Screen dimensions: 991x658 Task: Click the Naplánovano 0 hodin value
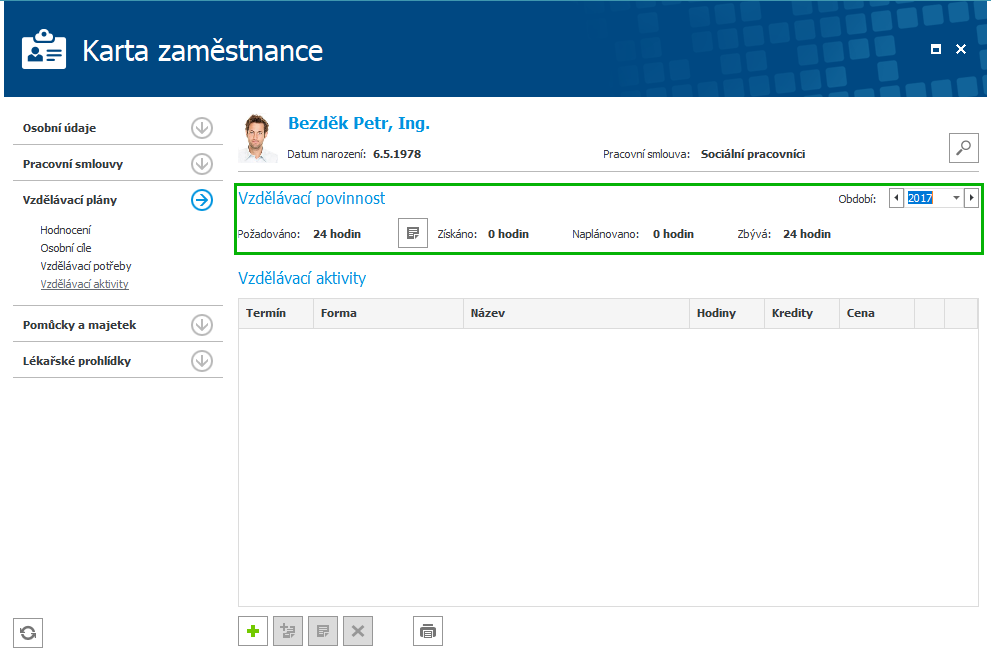673,234
